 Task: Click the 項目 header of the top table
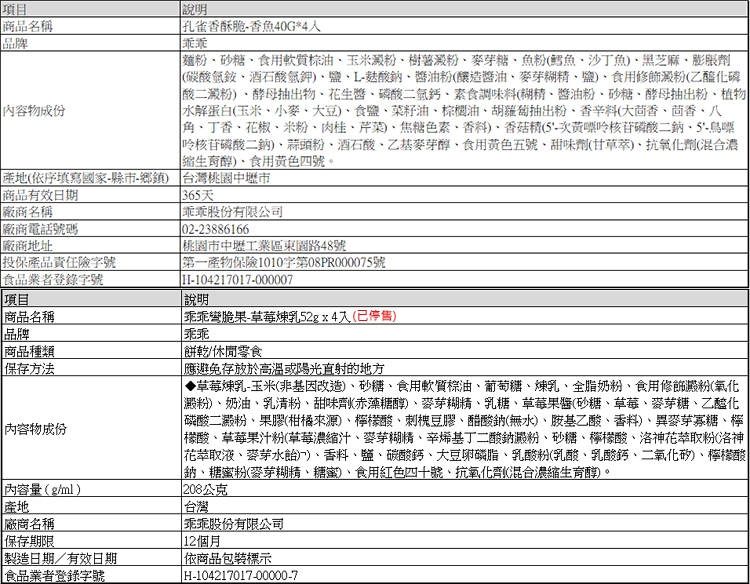15,9
